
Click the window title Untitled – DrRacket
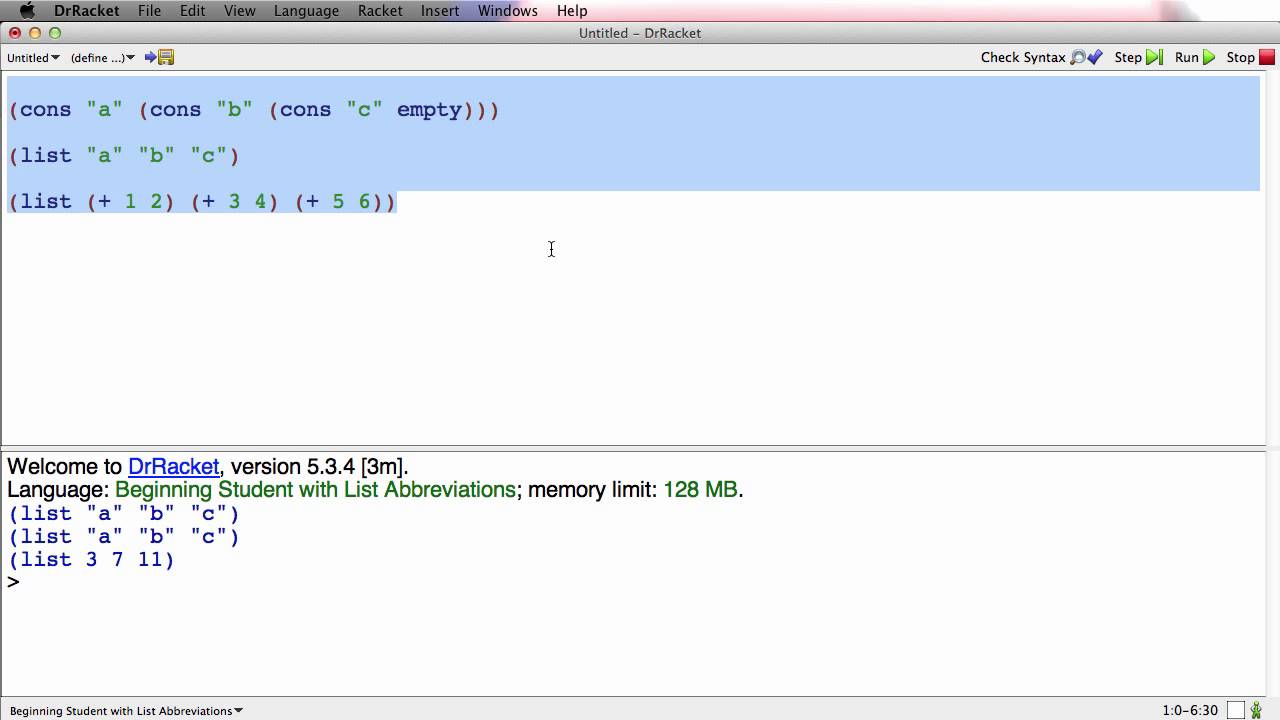click(640, 33)
